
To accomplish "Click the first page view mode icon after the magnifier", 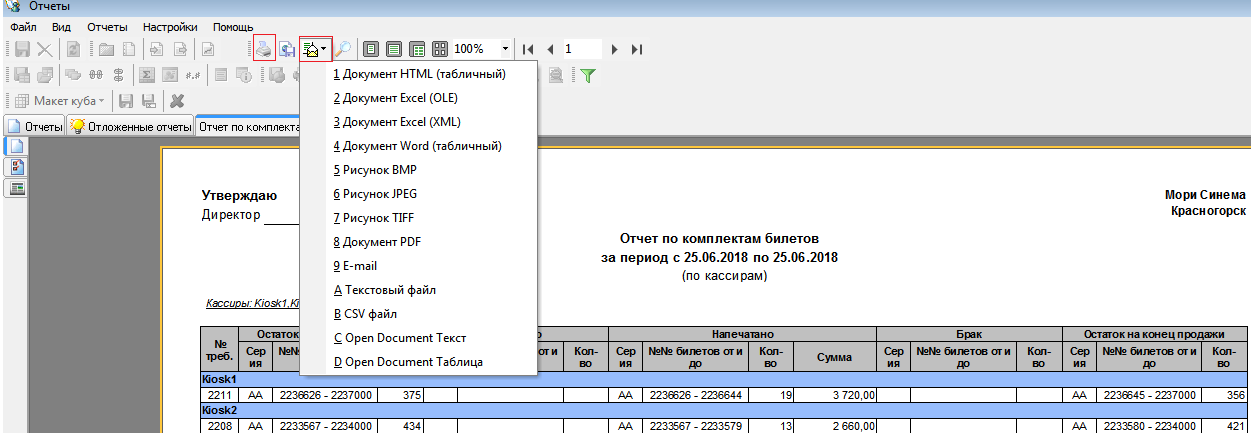I will pyautogui.click(x=371, y=48).
